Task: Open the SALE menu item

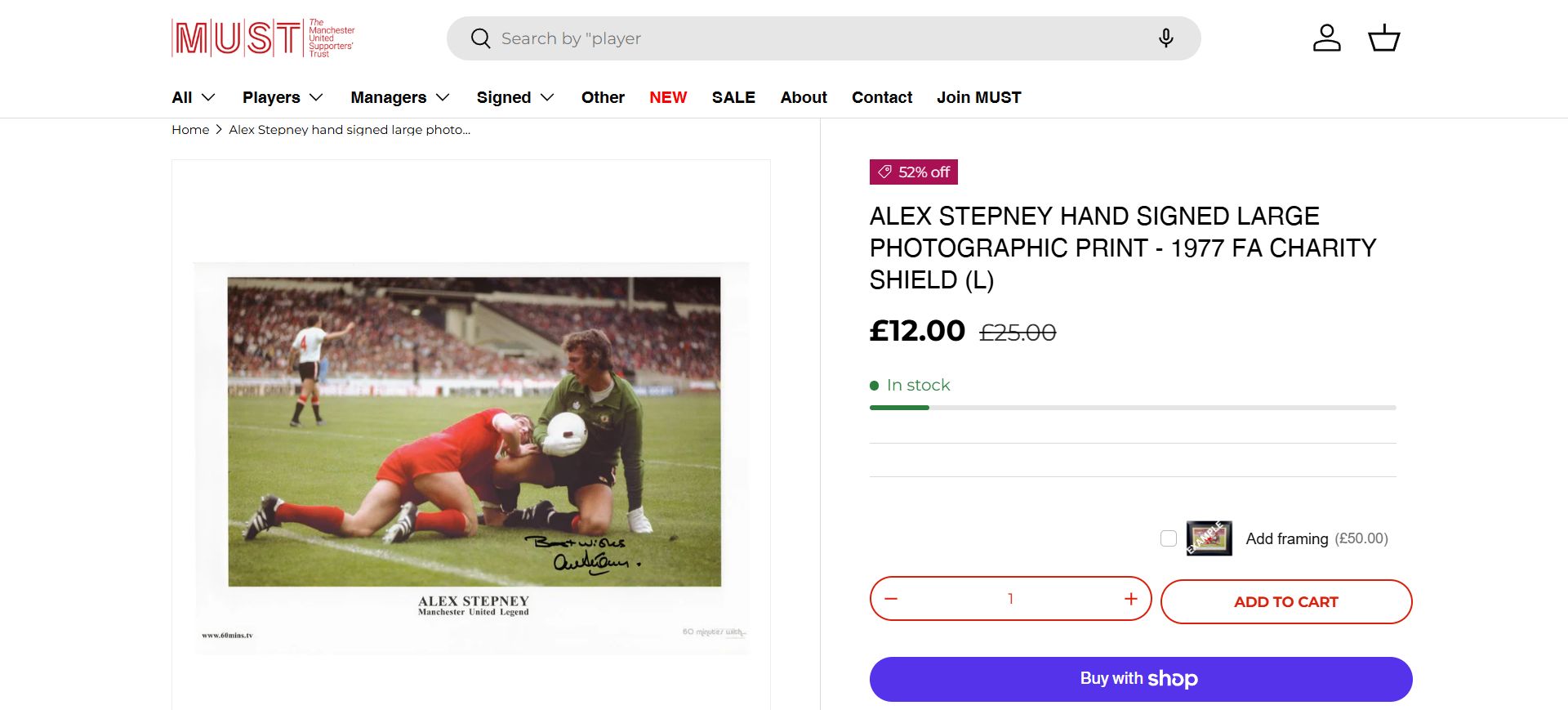Action: (x=733, y=97)
